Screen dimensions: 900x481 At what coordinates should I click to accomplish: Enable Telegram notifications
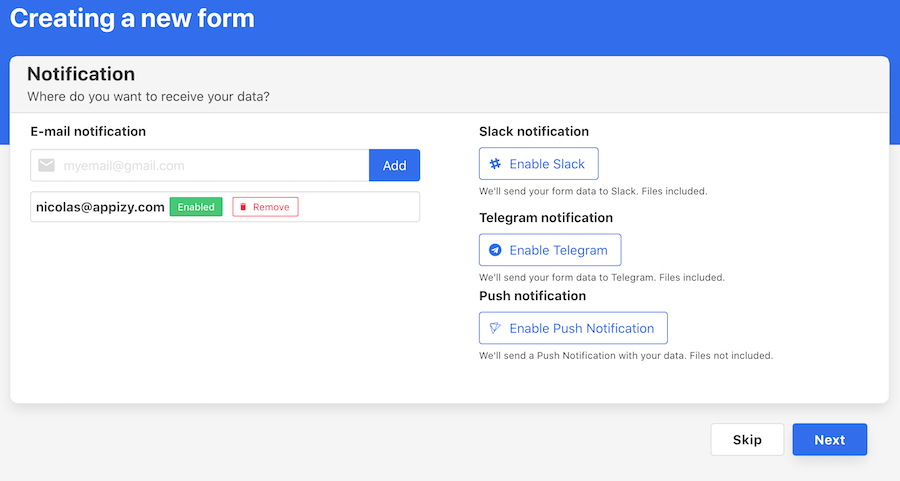tap(550, 250)
